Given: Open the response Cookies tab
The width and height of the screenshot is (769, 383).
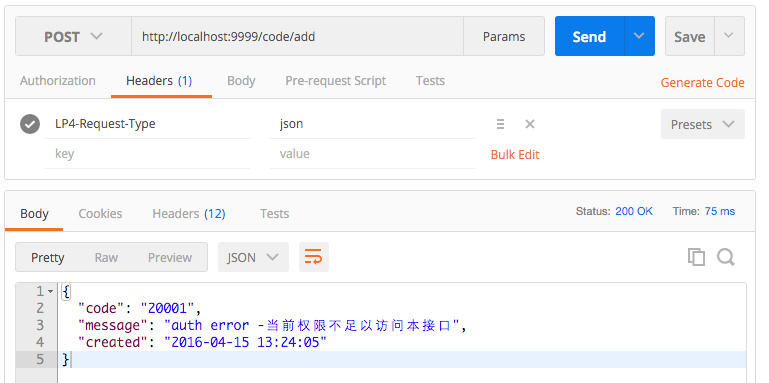Looking at the screenshot, I should coord(100,214).
